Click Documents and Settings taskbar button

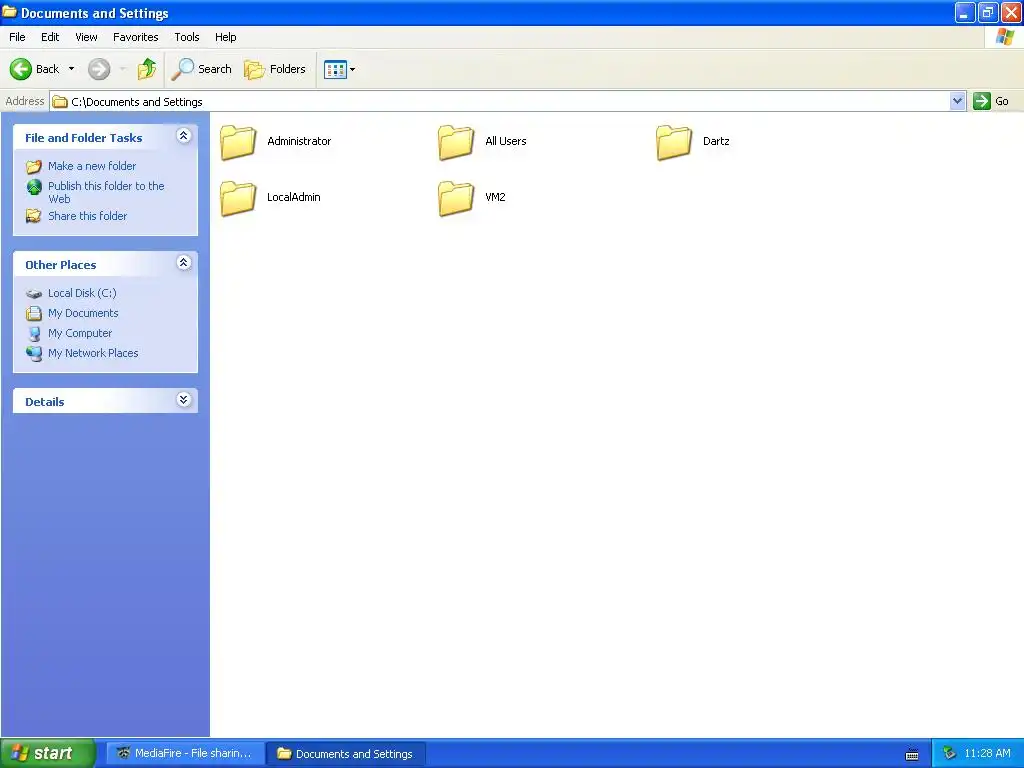pyautogui.click(x=346, y=754)
